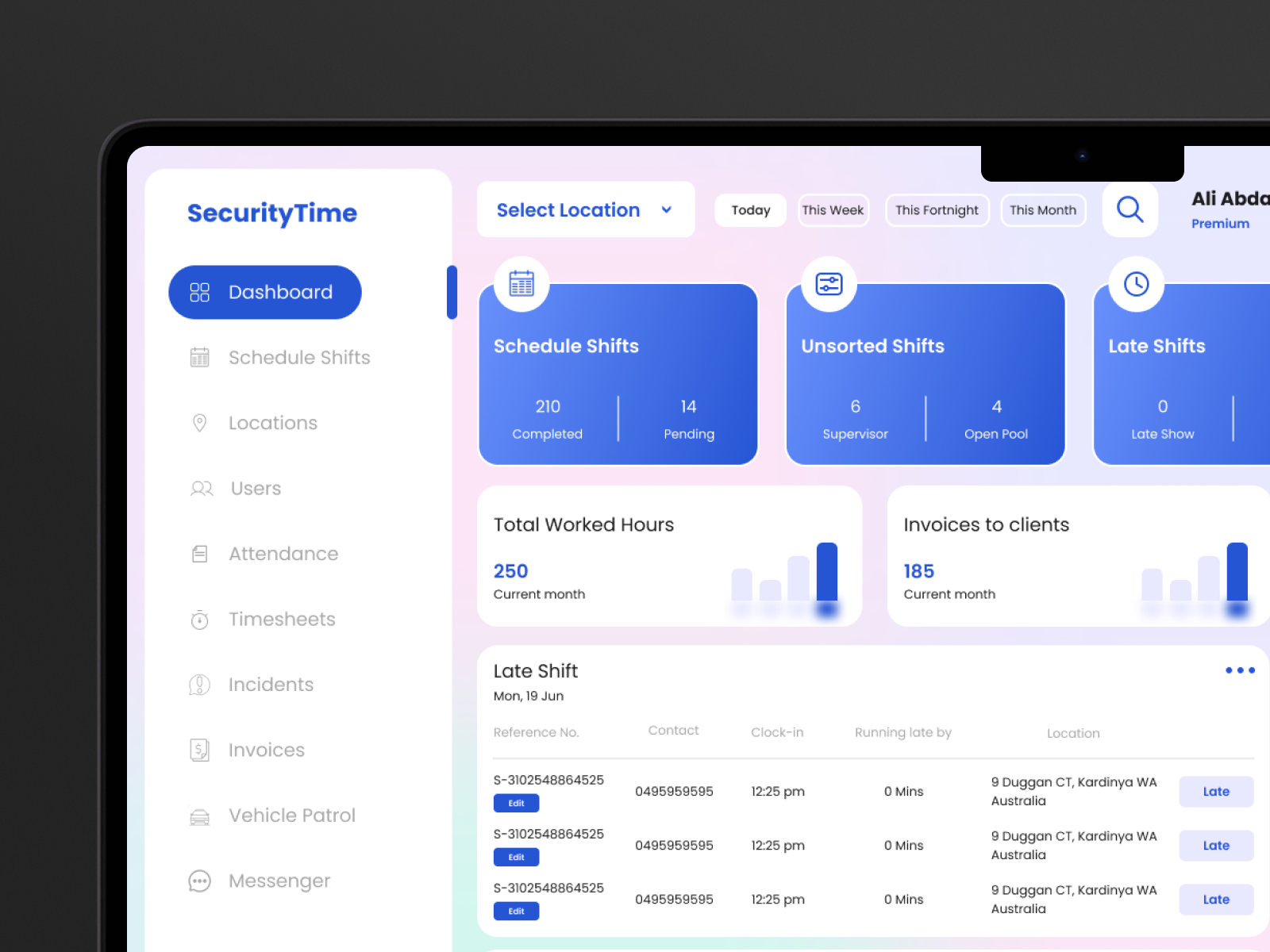Click the sliders icon on Unsorted Shifts card
This screenshot has height=952, width=1270.
tap(827, 283)
